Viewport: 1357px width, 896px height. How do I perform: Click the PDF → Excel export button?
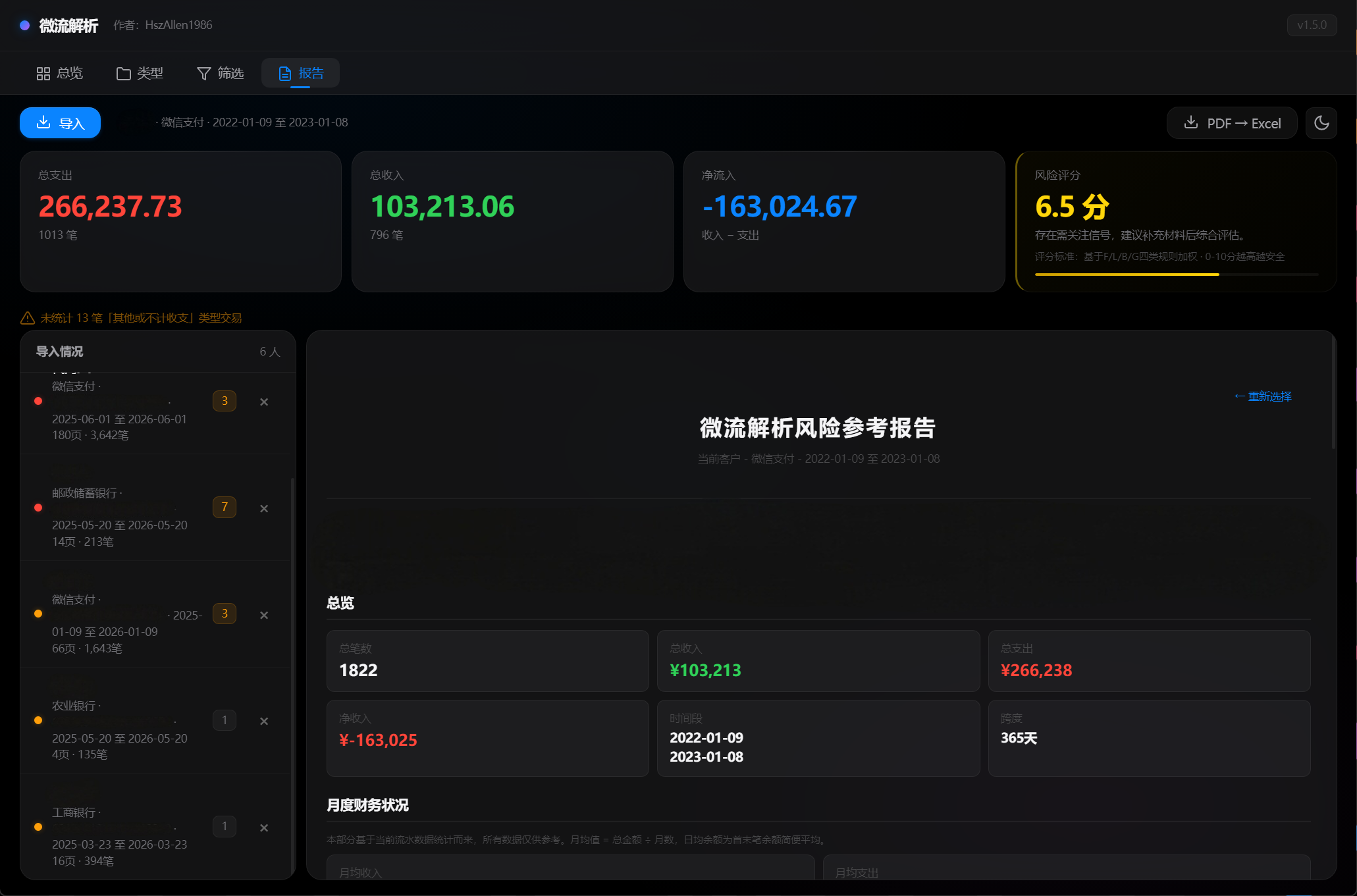click(x=1232, y=123)
